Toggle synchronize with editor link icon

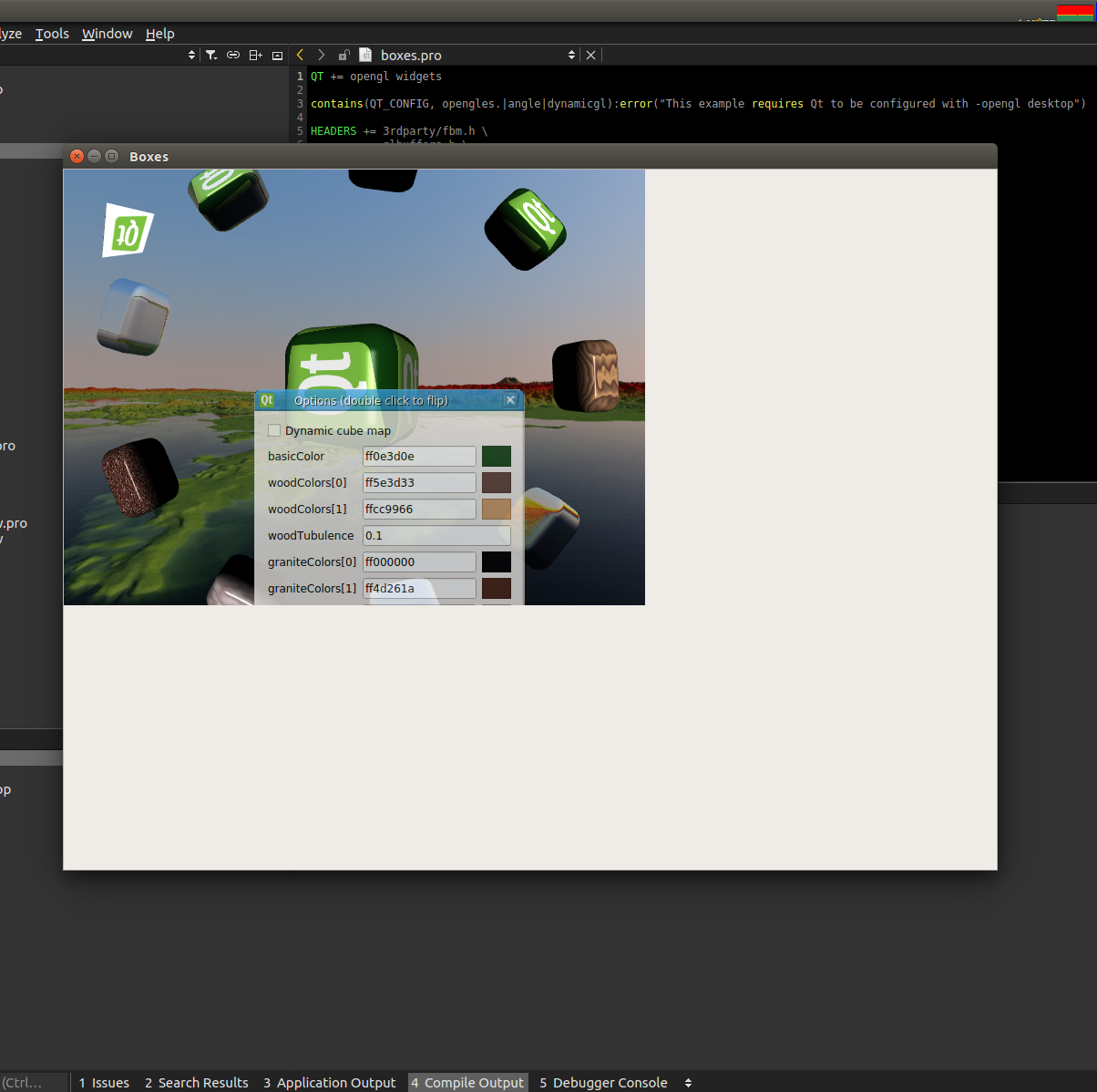point(233,55)
